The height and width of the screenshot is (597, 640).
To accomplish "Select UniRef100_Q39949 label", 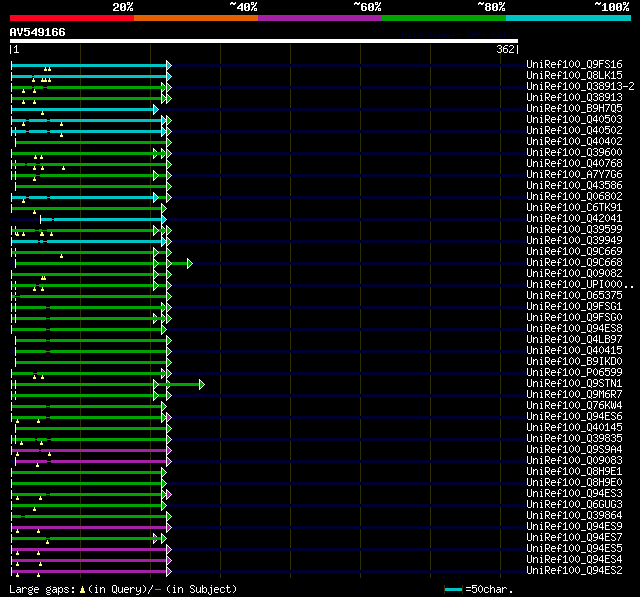I will coord(574,240).
